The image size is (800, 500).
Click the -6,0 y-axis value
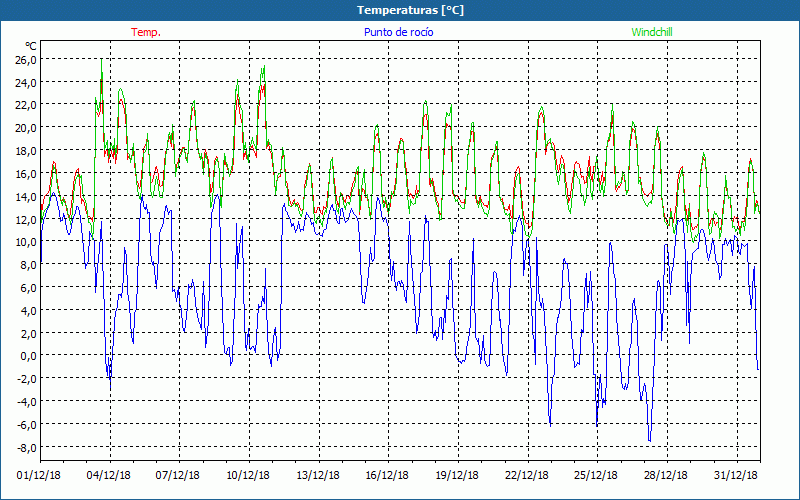[27, 424]
